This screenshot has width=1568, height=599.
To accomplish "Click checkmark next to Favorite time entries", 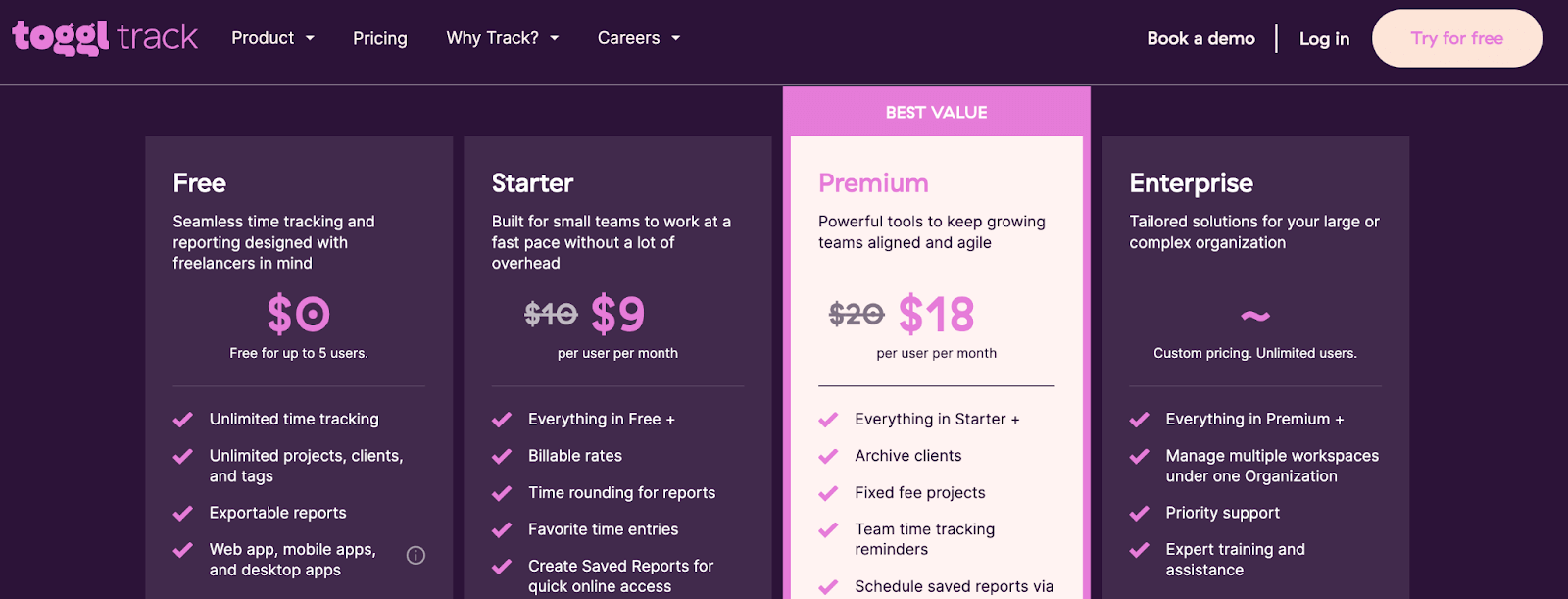I will point(502,529).
